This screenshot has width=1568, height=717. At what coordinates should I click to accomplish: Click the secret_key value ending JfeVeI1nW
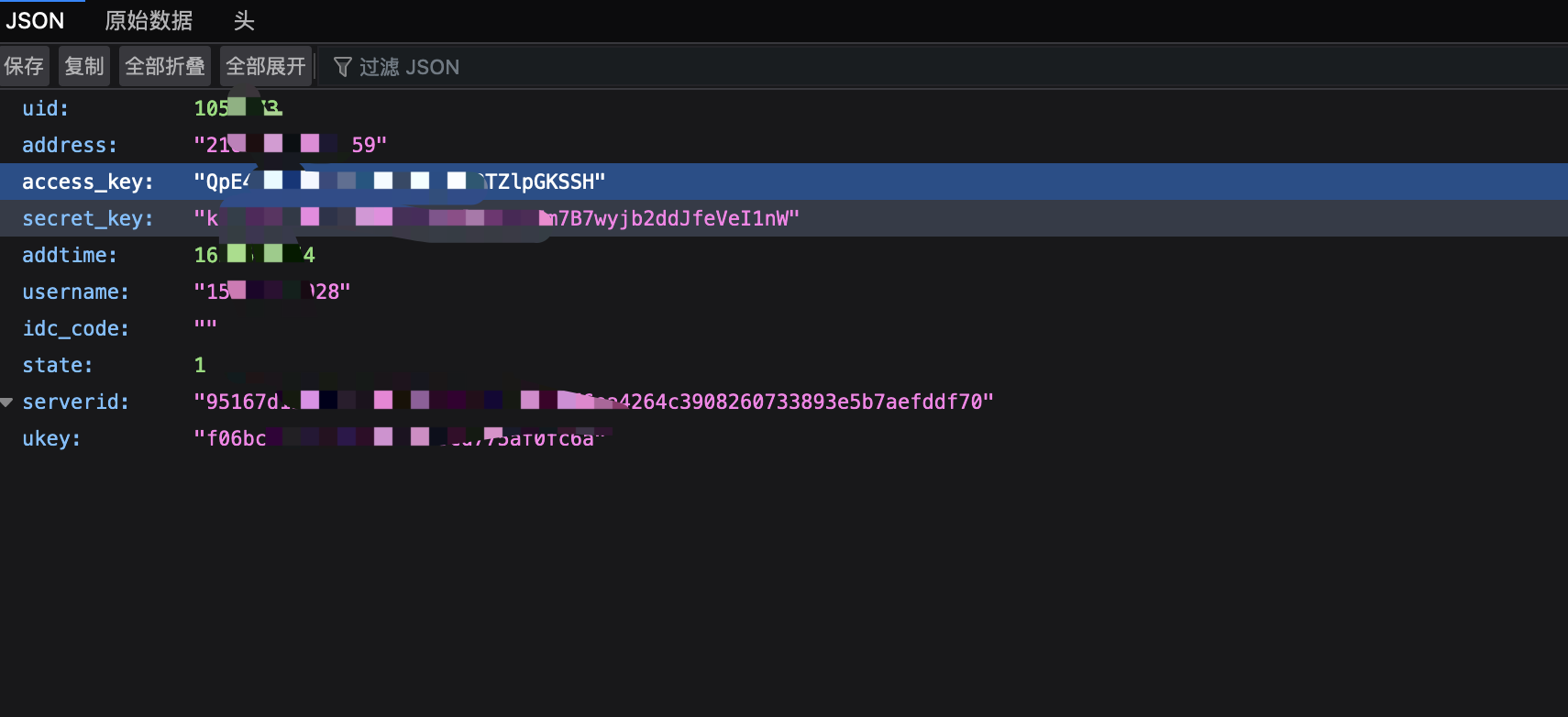coord(497,218)
